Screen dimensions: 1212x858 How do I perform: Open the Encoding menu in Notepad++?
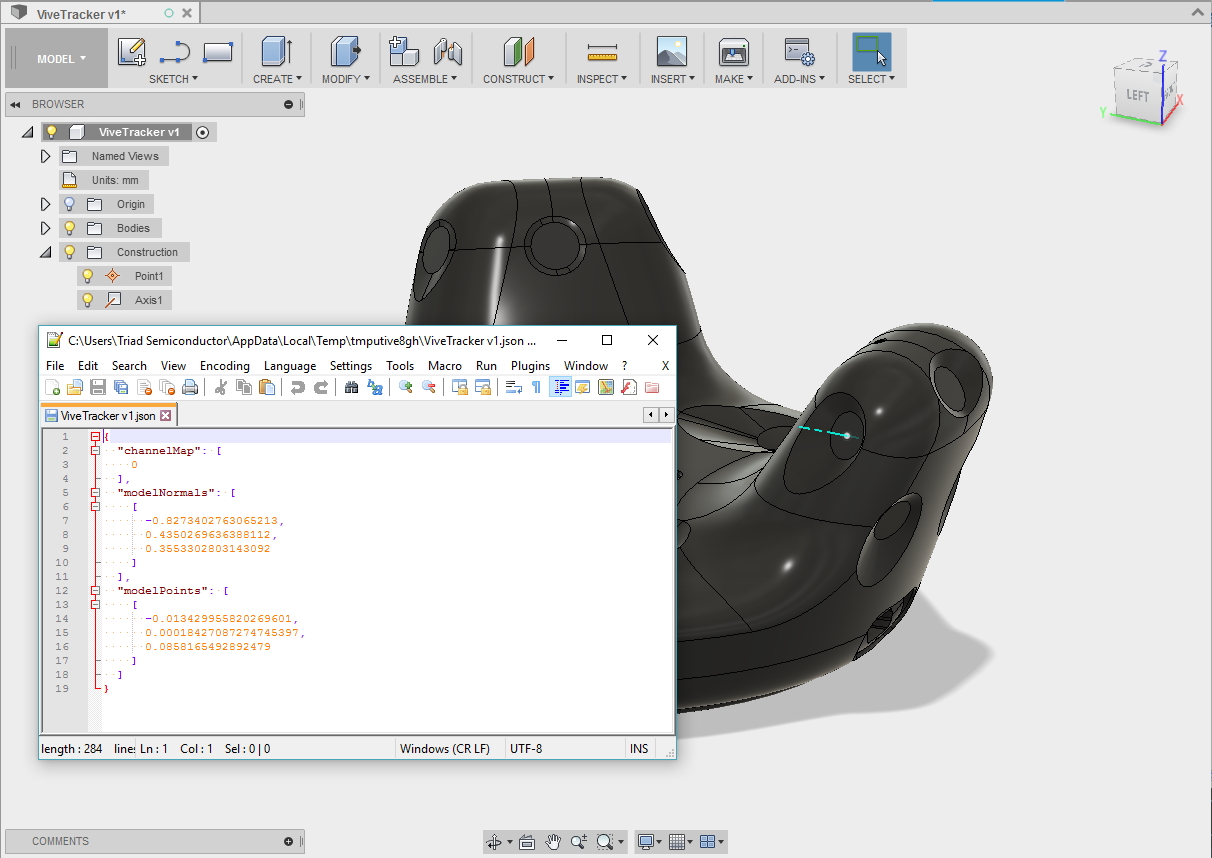[225, 366]
